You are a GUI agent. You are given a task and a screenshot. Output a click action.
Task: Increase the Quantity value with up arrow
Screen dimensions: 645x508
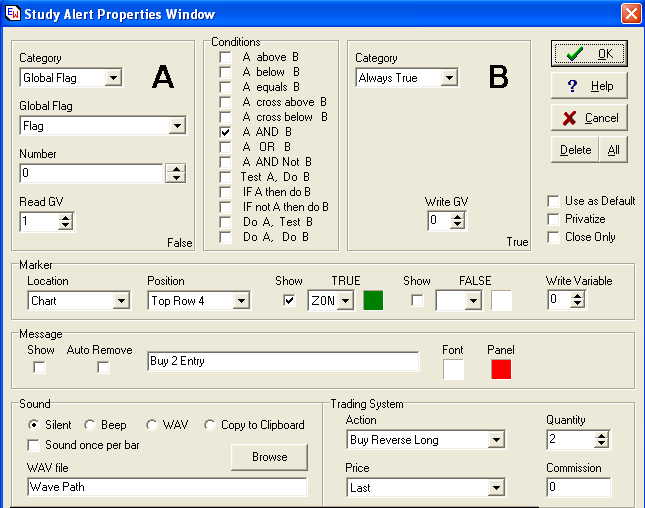[x=601, y=435]
